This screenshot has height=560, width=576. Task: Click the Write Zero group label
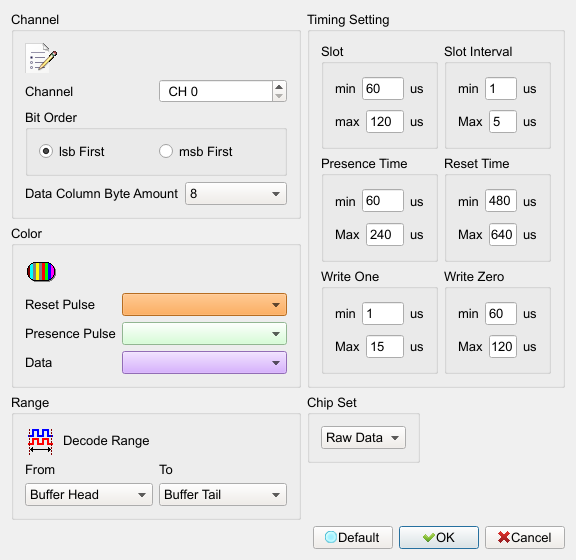click(474, 276)
